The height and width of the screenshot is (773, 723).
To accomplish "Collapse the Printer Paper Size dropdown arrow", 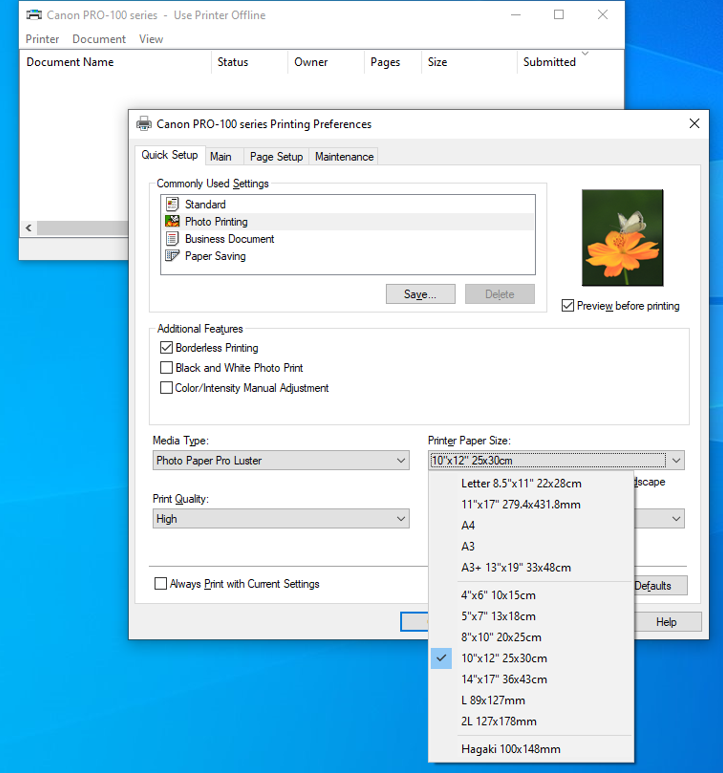I will point(676,460).
